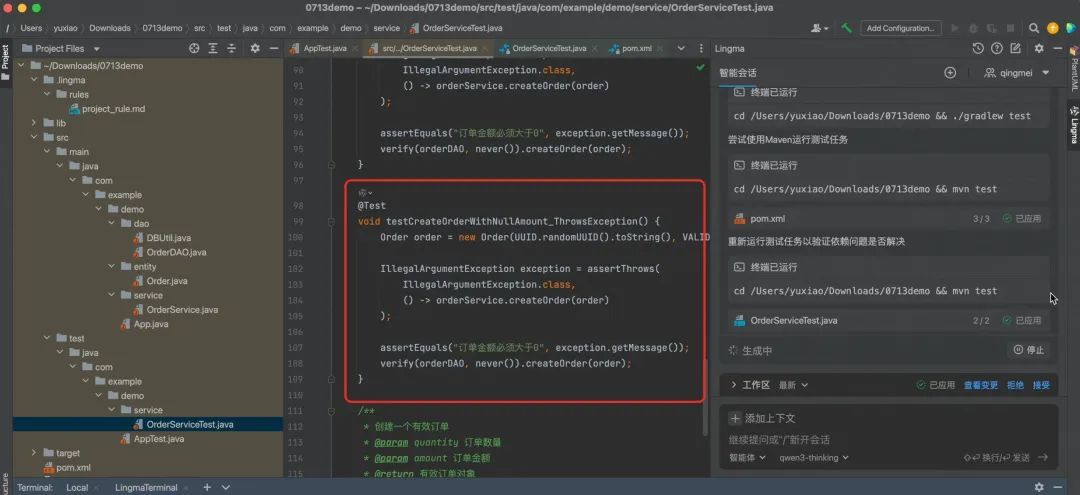The width and height of the screenshot is (1080, 495).
Task: Collapse the entity folder
Action: 112,266
